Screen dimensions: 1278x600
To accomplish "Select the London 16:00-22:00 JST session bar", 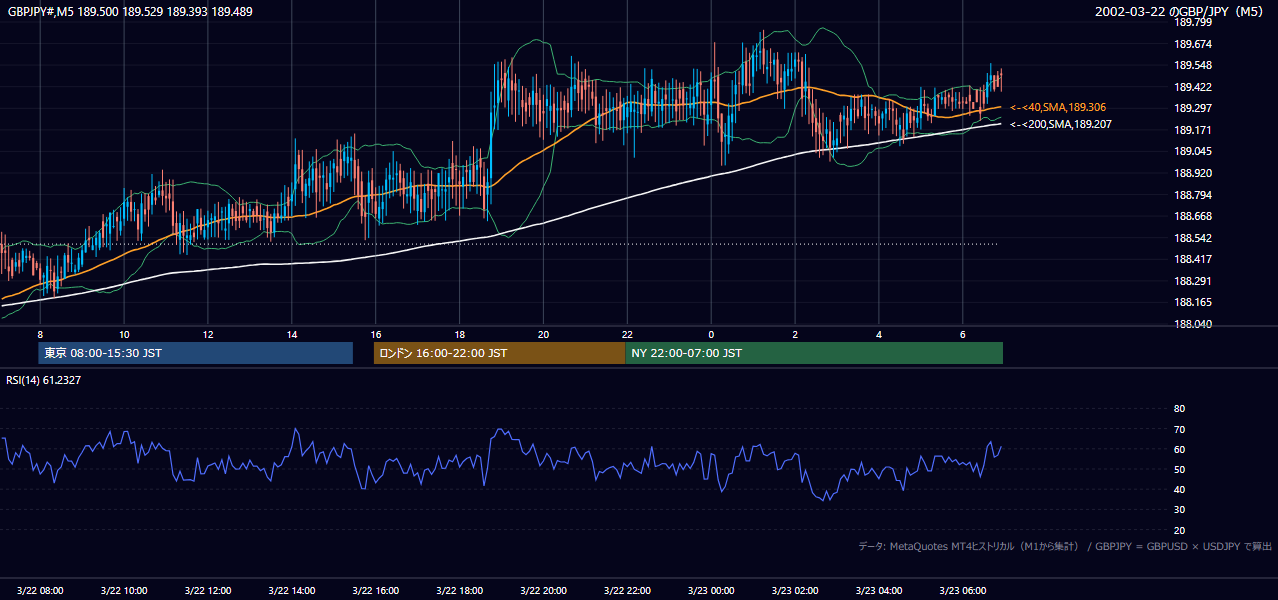I will pyautogui.click(x=499, y=353).
